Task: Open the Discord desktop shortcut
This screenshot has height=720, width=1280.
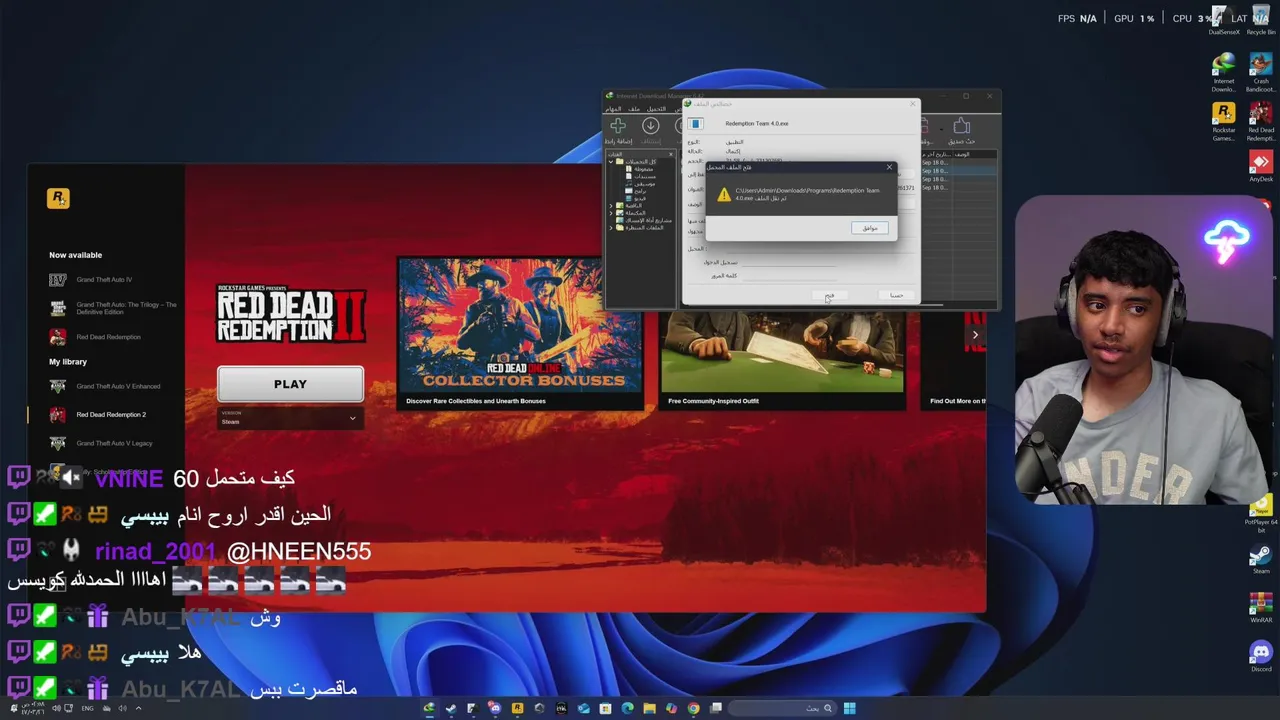Action: 1261,656
